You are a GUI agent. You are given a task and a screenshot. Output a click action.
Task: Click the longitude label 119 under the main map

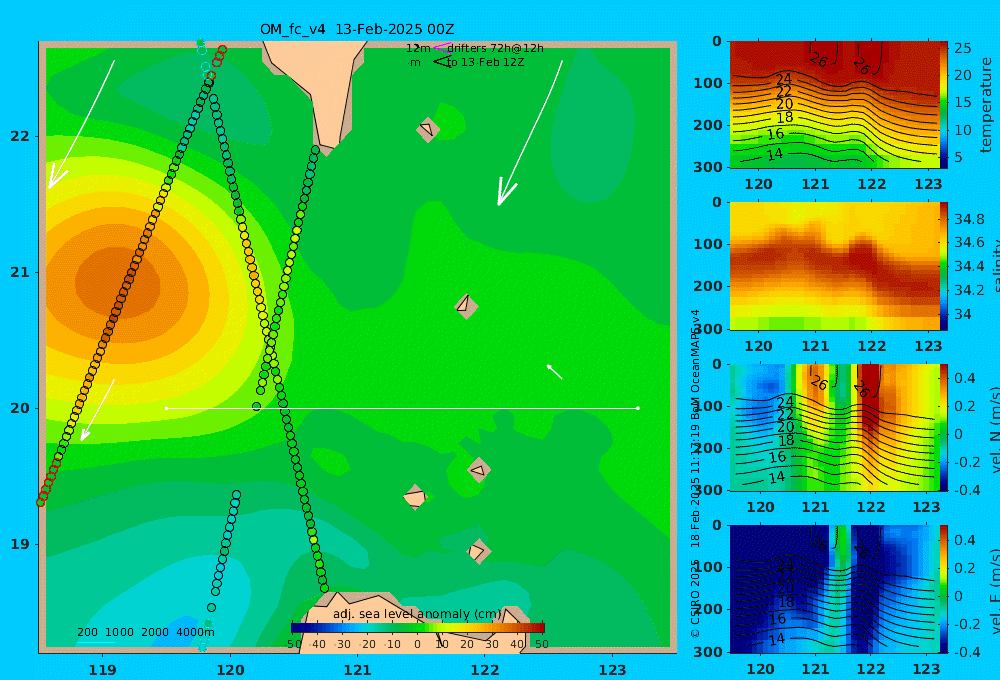[x=103, y=670]
